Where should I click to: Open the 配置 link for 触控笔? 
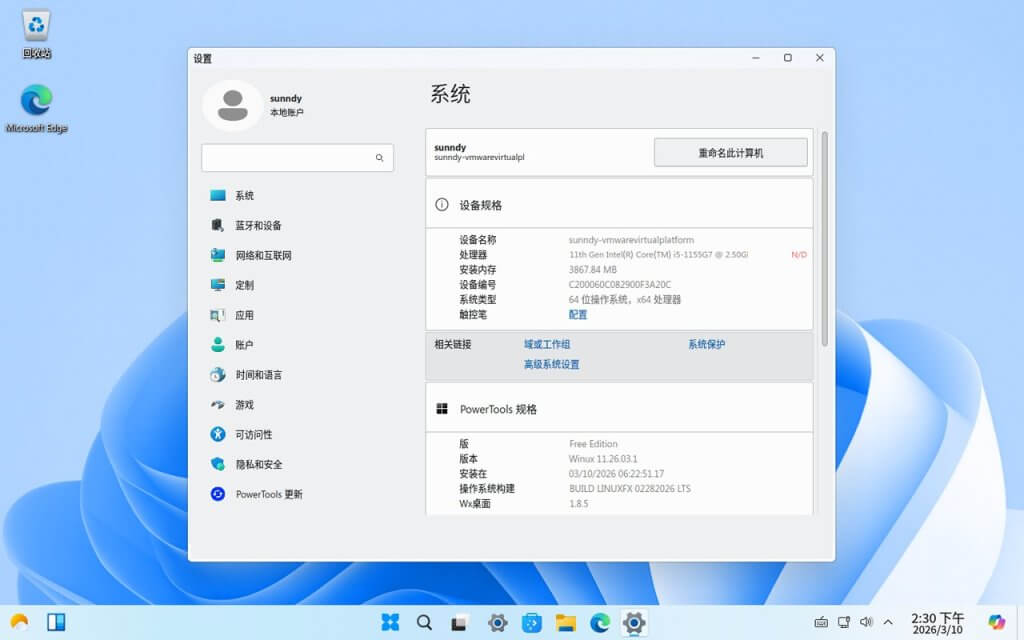(577, 314)
